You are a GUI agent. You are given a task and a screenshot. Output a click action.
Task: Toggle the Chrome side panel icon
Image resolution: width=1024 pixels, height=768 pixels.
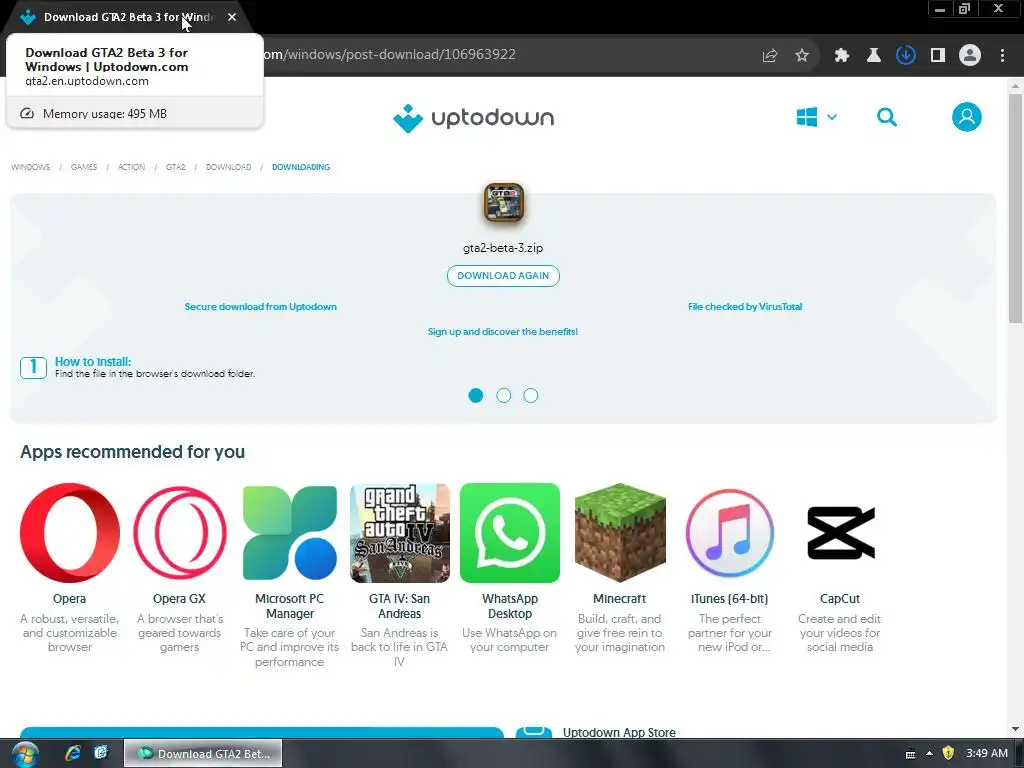pyautogui.click(x=938, y=56)
